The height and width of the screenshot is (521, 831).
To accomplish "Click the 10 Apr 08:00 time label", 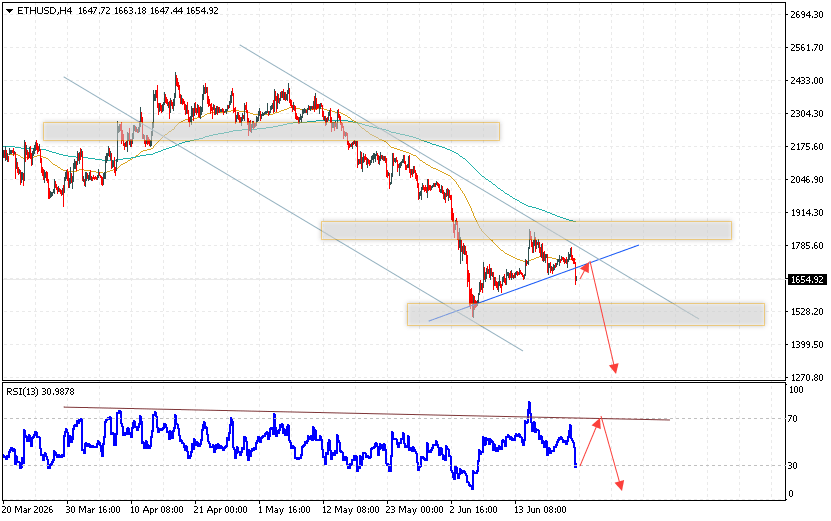I will (157, 510).
